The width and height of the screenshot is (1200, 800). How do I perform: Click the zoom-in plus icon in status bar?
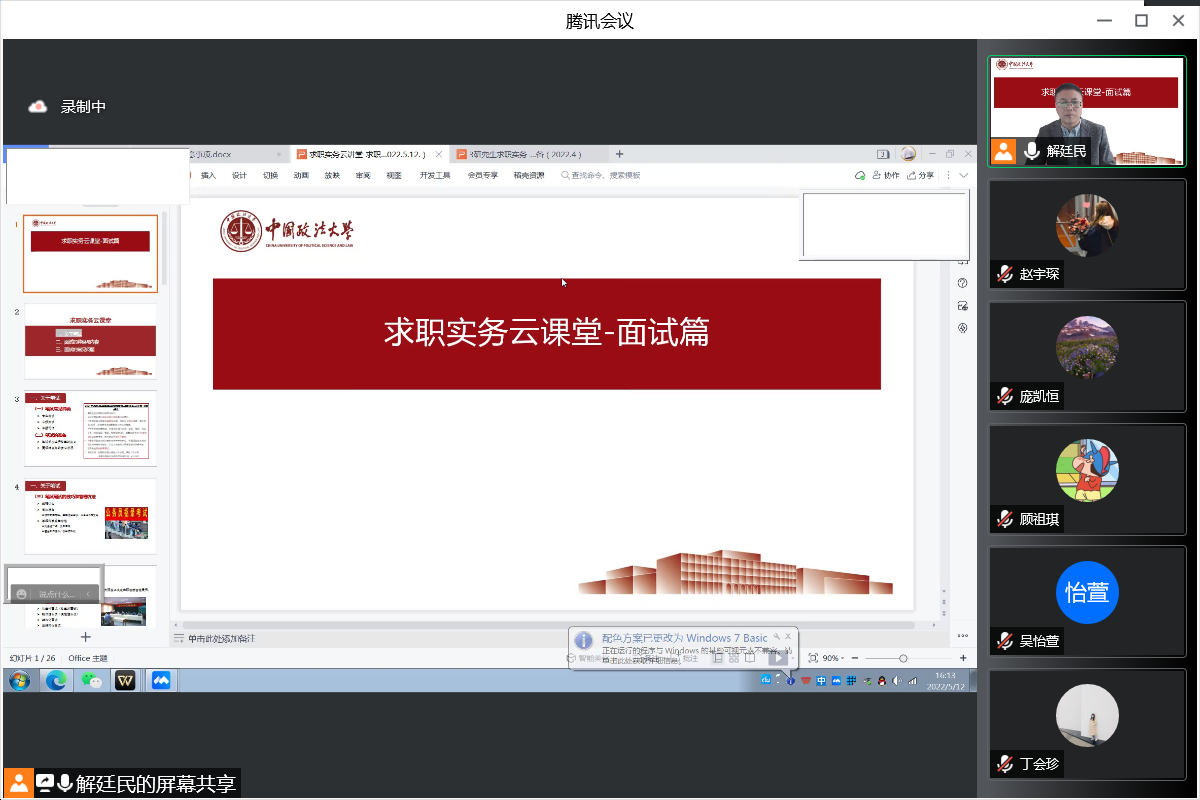963,658
